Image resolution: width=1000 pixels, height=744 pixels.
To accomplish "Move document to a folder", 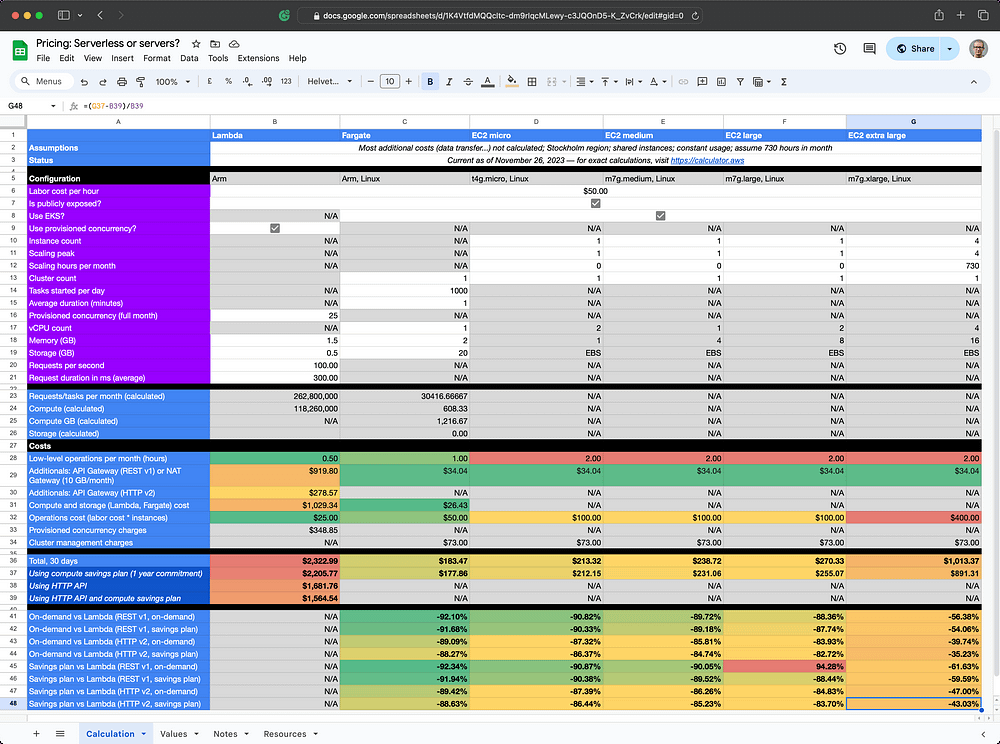I will (215, 44).
